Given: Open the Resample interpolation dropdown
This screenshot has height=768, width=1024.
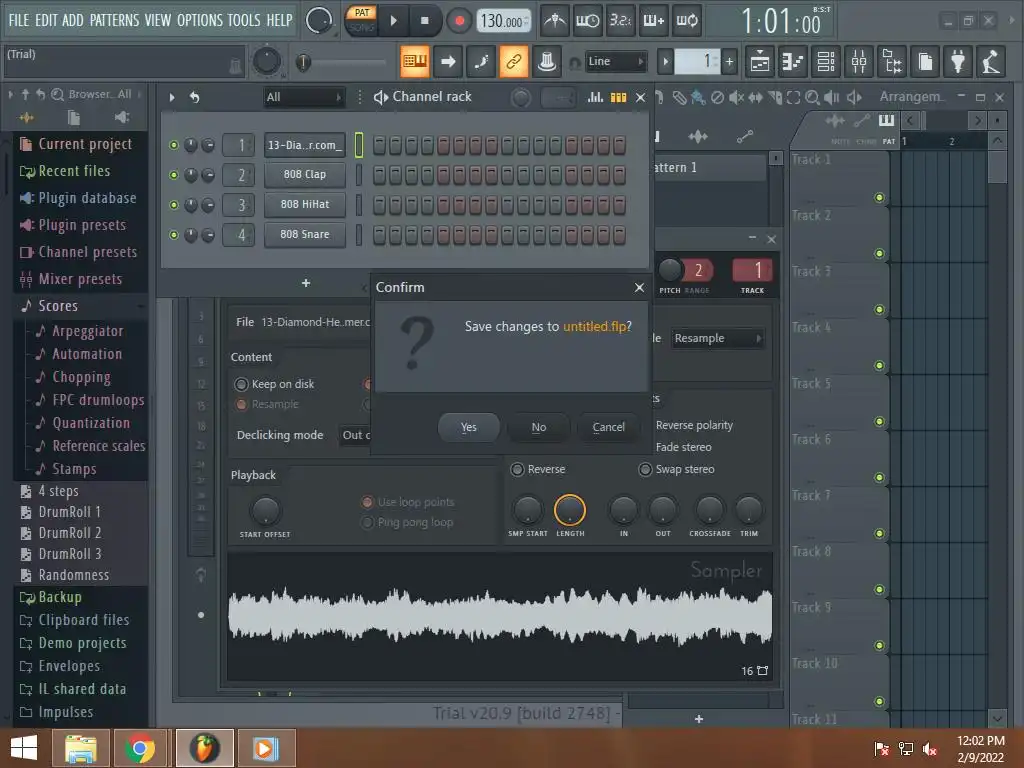Looking at the screenshot, I should coord(718,338).
